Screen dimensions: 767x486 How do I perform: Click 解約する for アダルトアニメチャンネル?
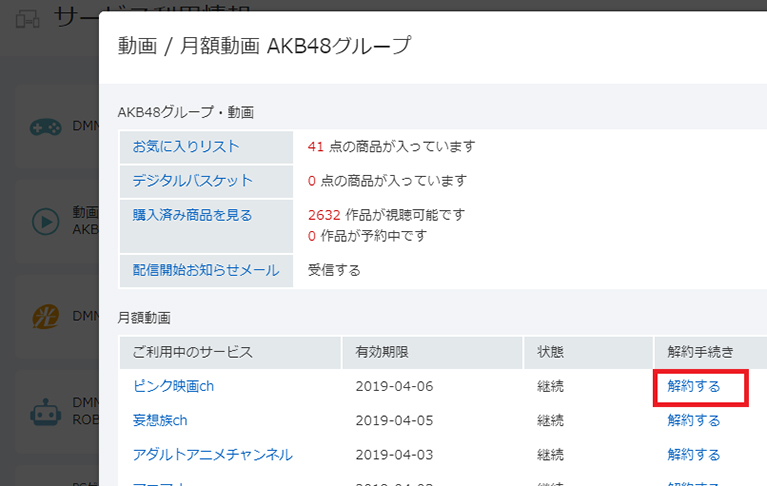coord(694,455)
